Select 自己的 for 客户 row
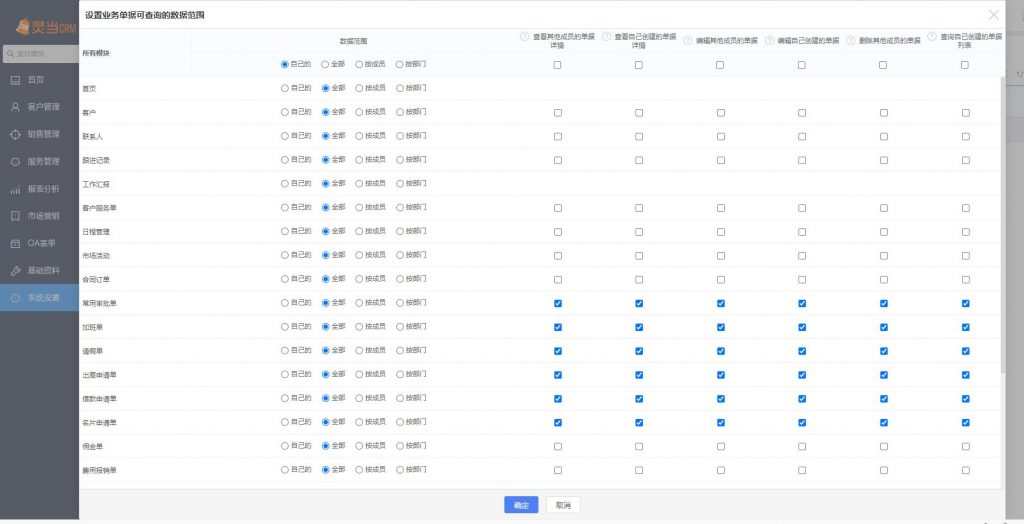This screenshot has width=1024, height=524. [x=284, y=112]
